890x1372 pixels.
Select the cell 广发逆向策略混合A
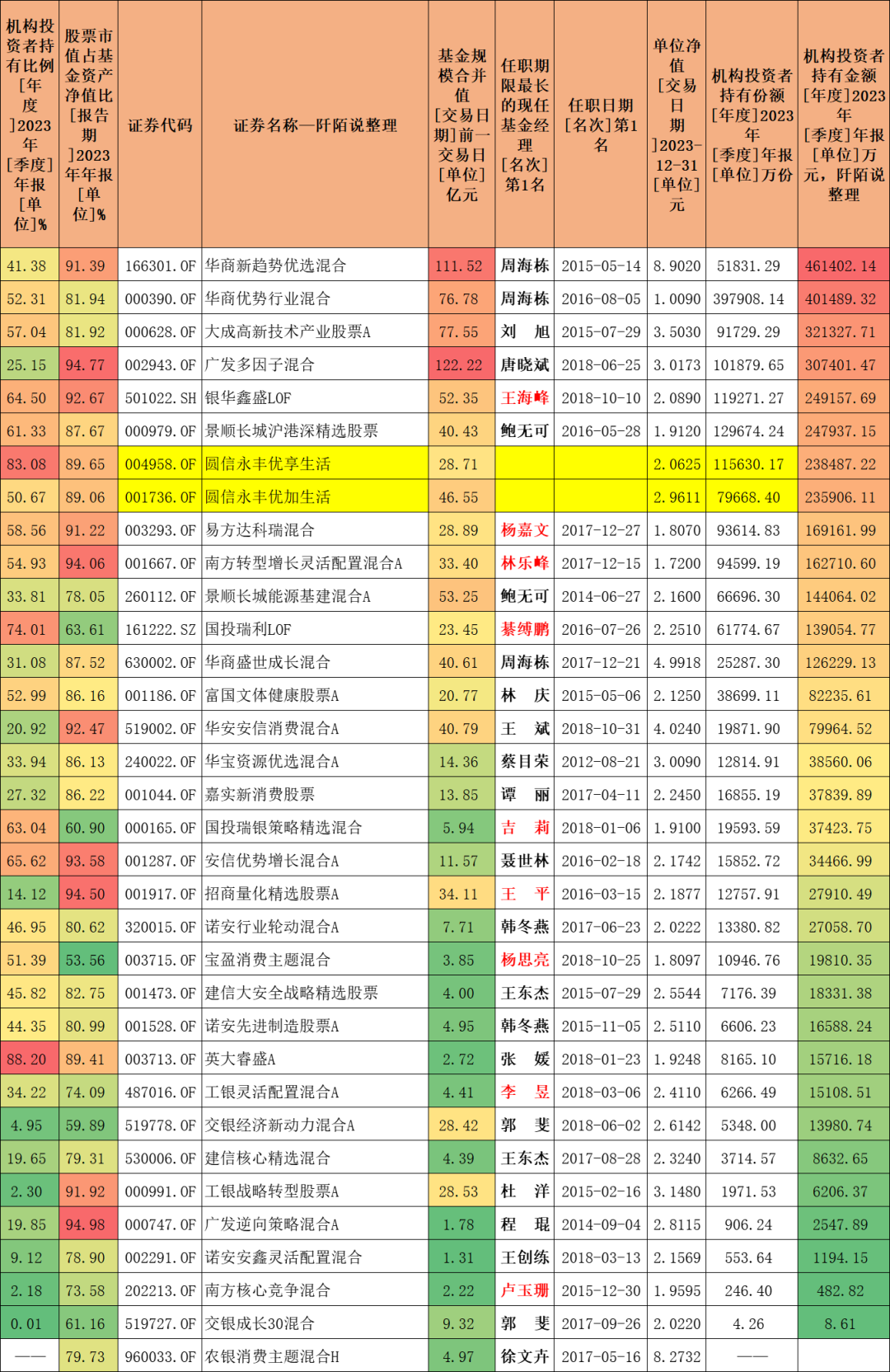(315, 1224)
